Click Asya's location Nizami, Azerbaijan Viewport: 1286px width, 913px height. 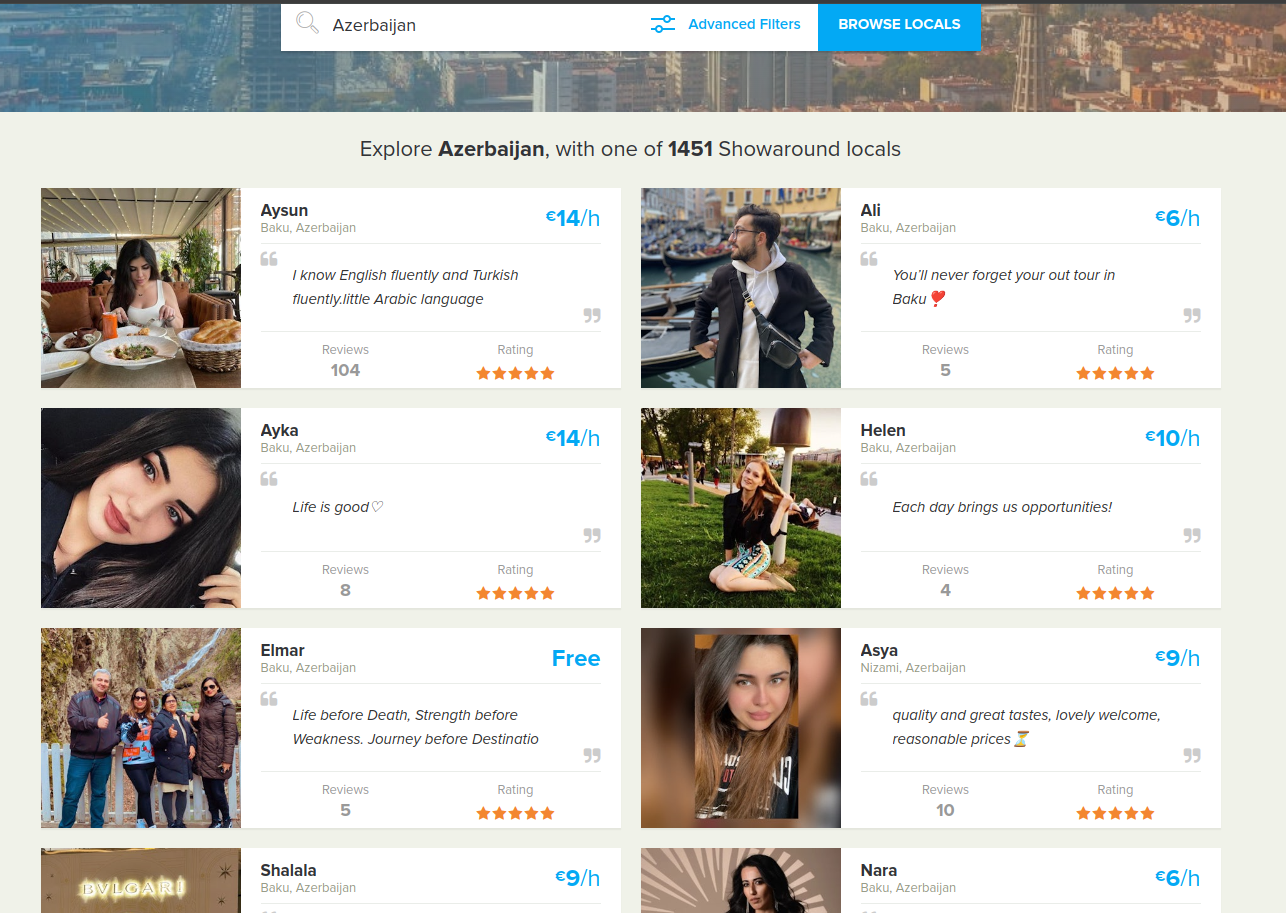coord(913,668)
